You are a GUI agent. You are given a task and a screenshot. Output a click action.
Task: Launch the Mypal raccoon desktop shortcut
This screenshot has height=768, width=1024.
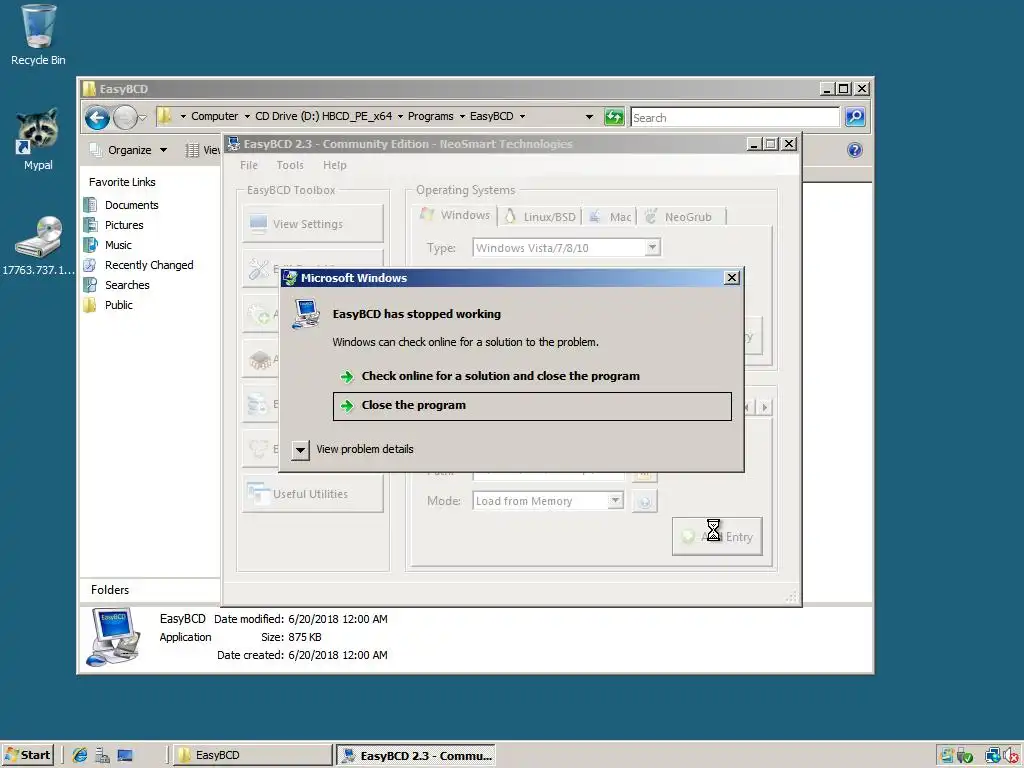click(x=38, y=138)
